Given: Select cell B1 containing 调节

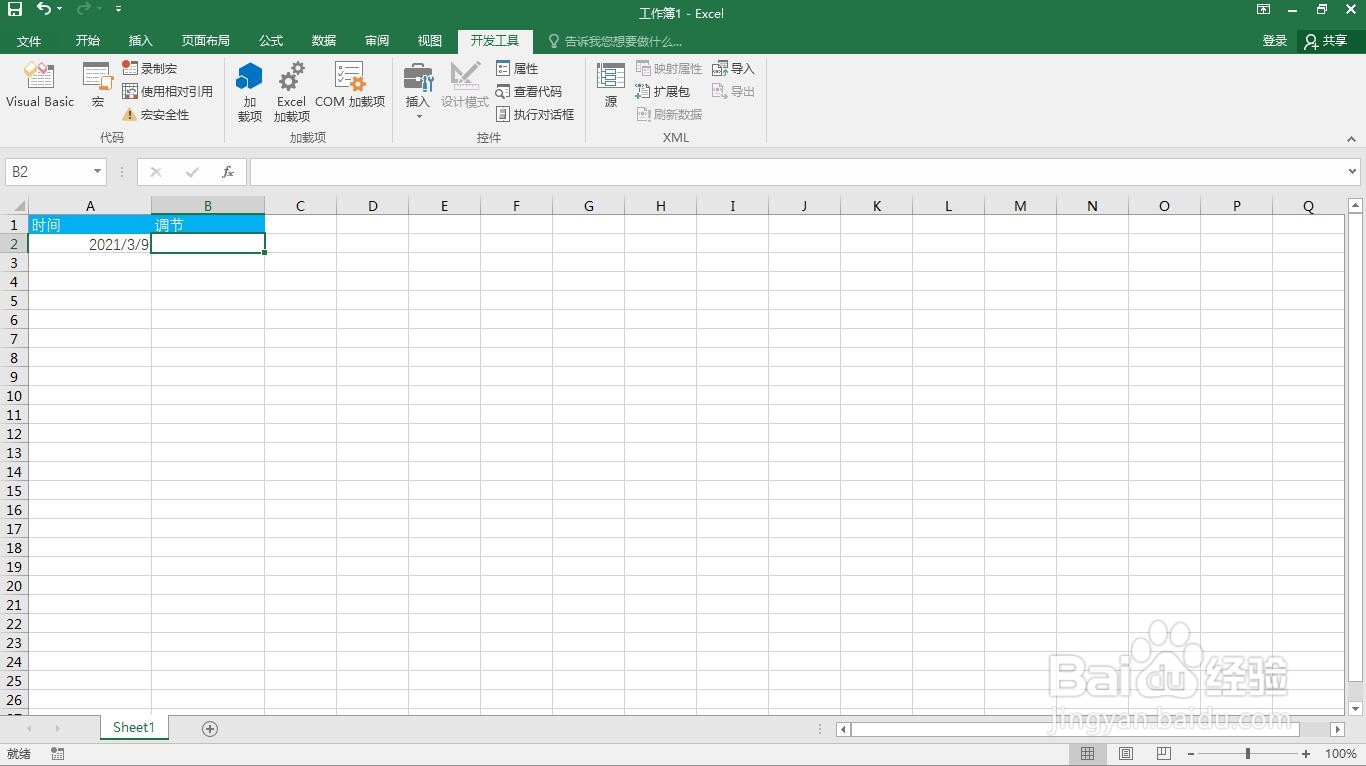Looking at the screenshot, I should pos(208,224).
